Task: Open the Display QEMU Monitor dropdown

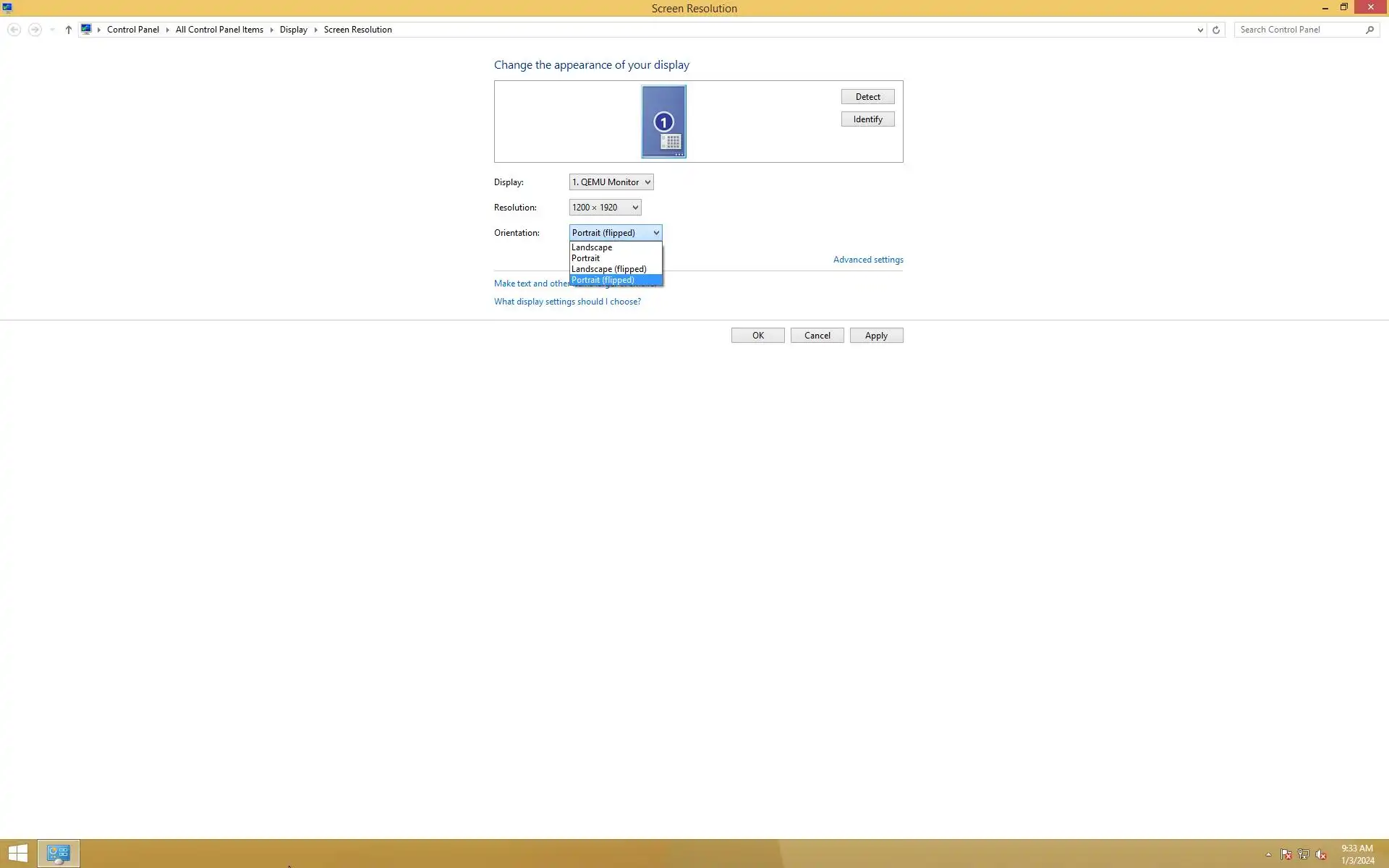Action: pos(611,182)
